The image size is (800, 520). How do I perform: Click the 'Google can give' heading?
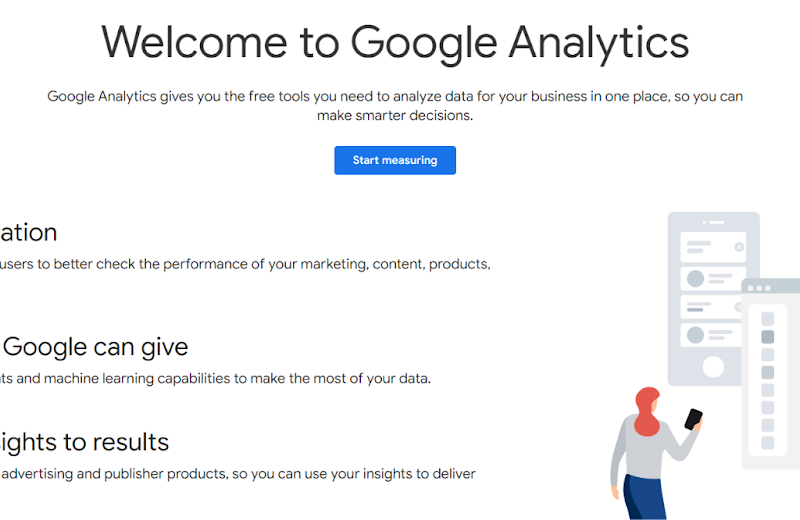[x=95, y=347]
